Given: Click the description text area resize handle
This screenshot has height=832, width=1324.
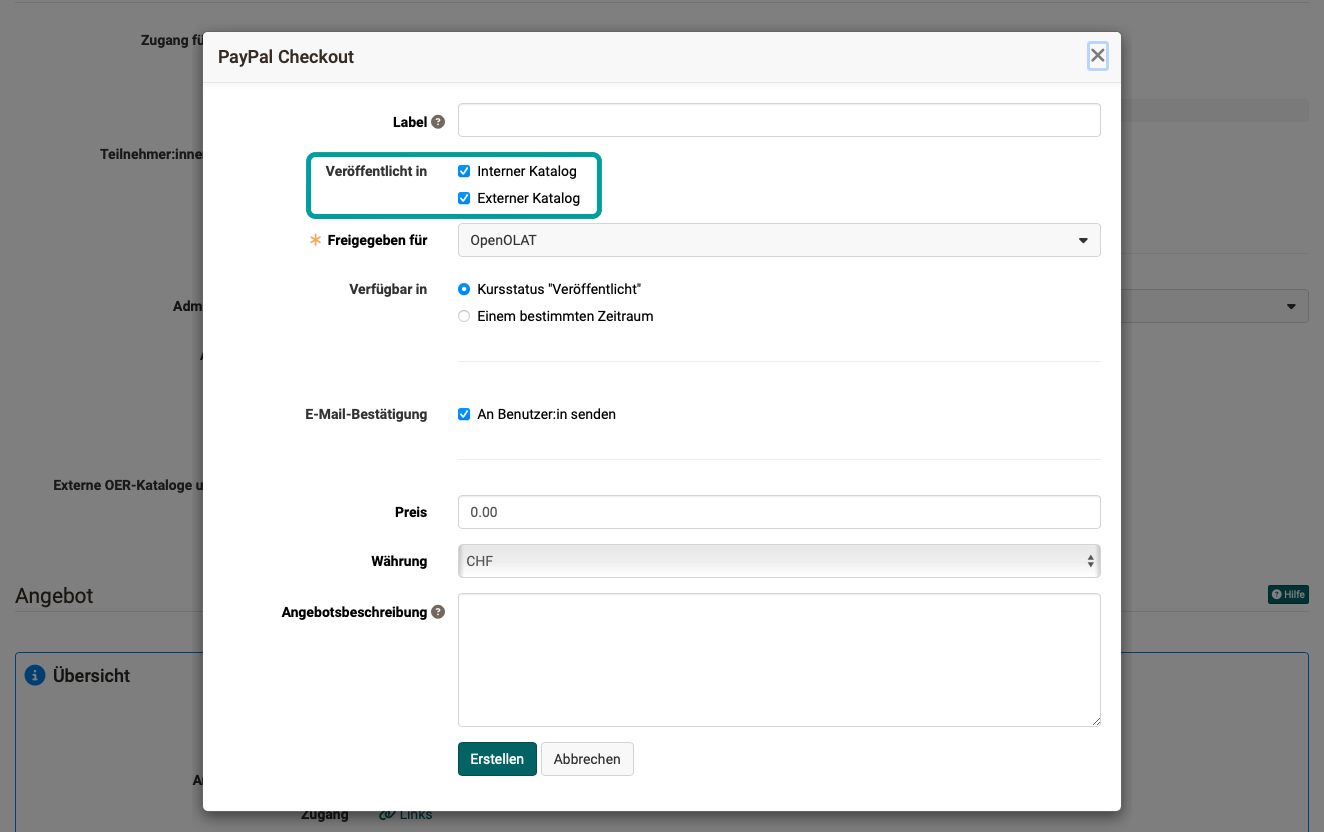Looking at the screenshot, I should (1095, 721).
